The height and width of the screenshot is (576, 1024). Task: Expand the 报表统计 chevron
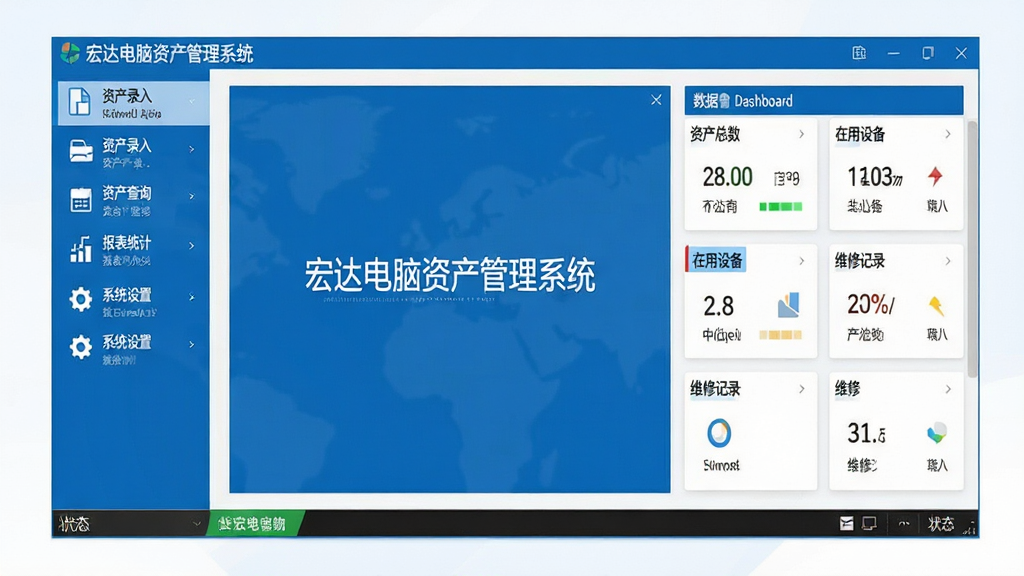[x=191, y=246]
